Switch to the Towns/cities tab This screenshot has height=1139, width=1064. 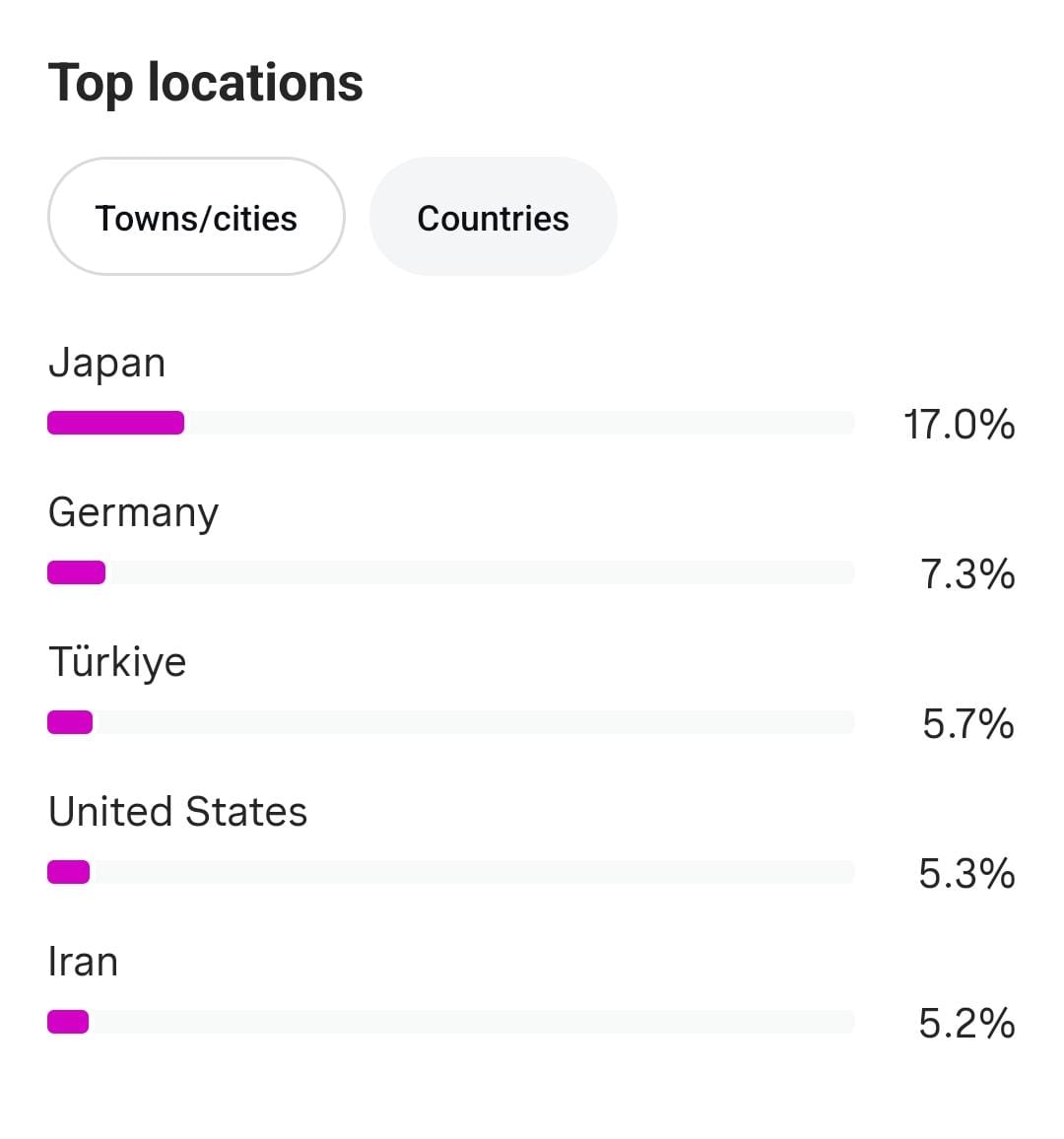(x=196, y=217)
